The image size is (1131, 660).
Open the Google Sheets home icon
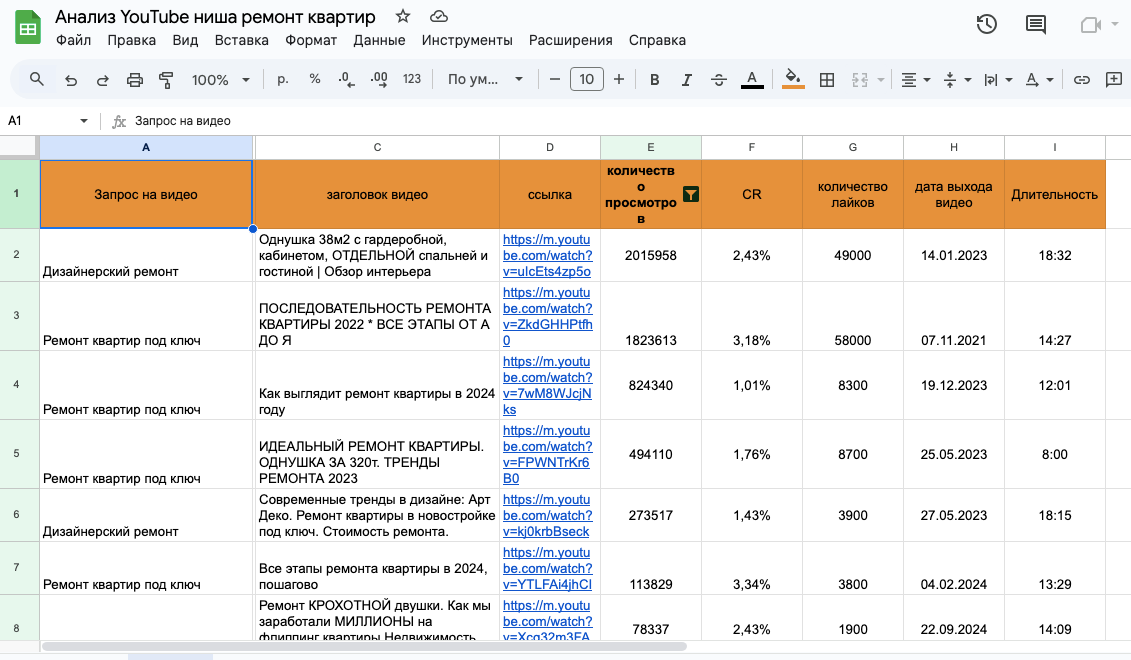[x=27, y=27]
